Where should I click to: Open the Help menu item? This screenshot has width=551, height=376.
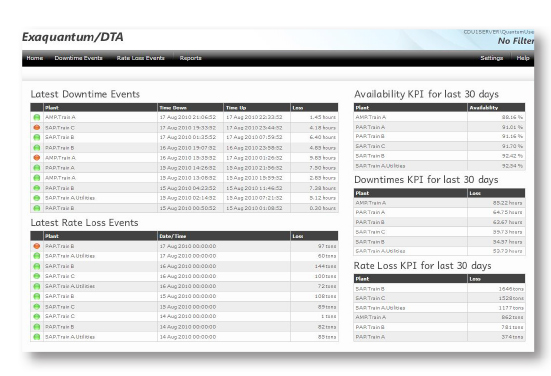(x=523, y=58)
